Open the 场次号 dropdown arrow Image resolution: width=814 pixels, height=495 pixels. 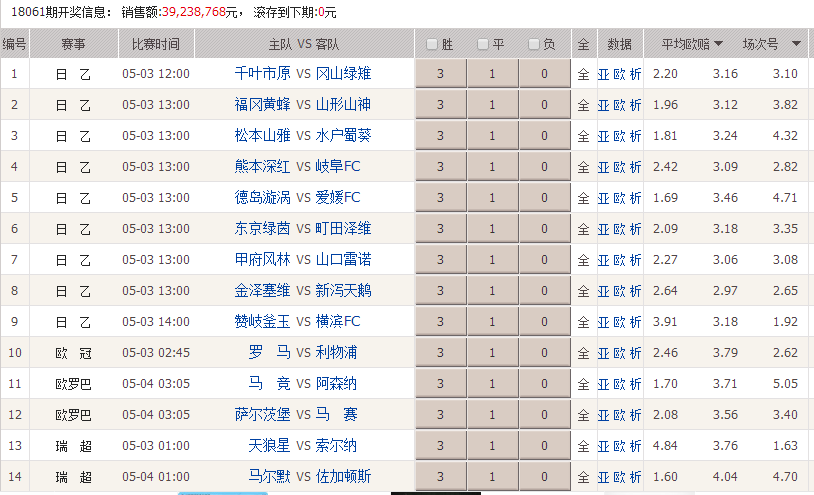coord(796,44)
